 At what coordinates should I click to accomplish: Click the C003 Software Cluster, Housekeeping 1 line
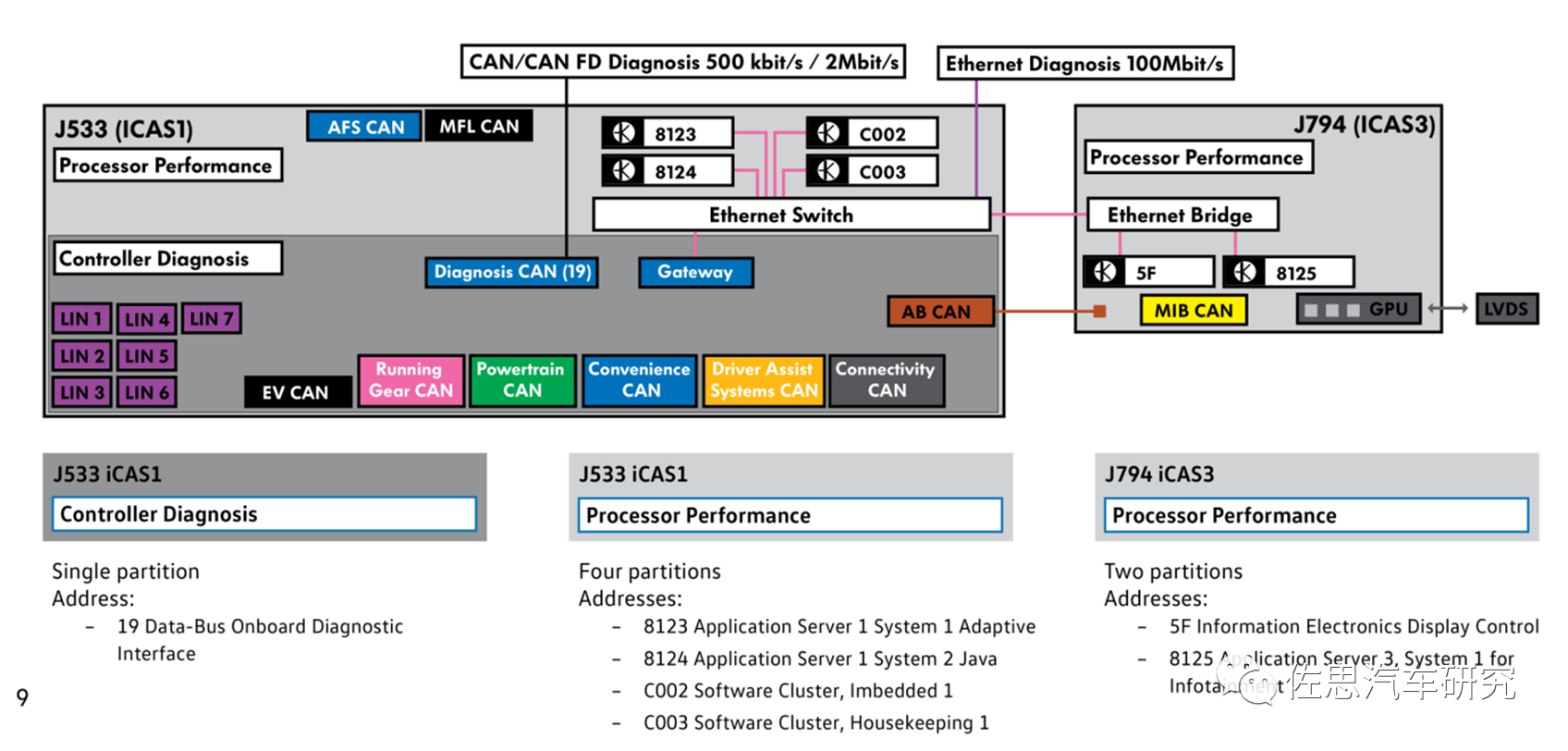pos(816,722)
